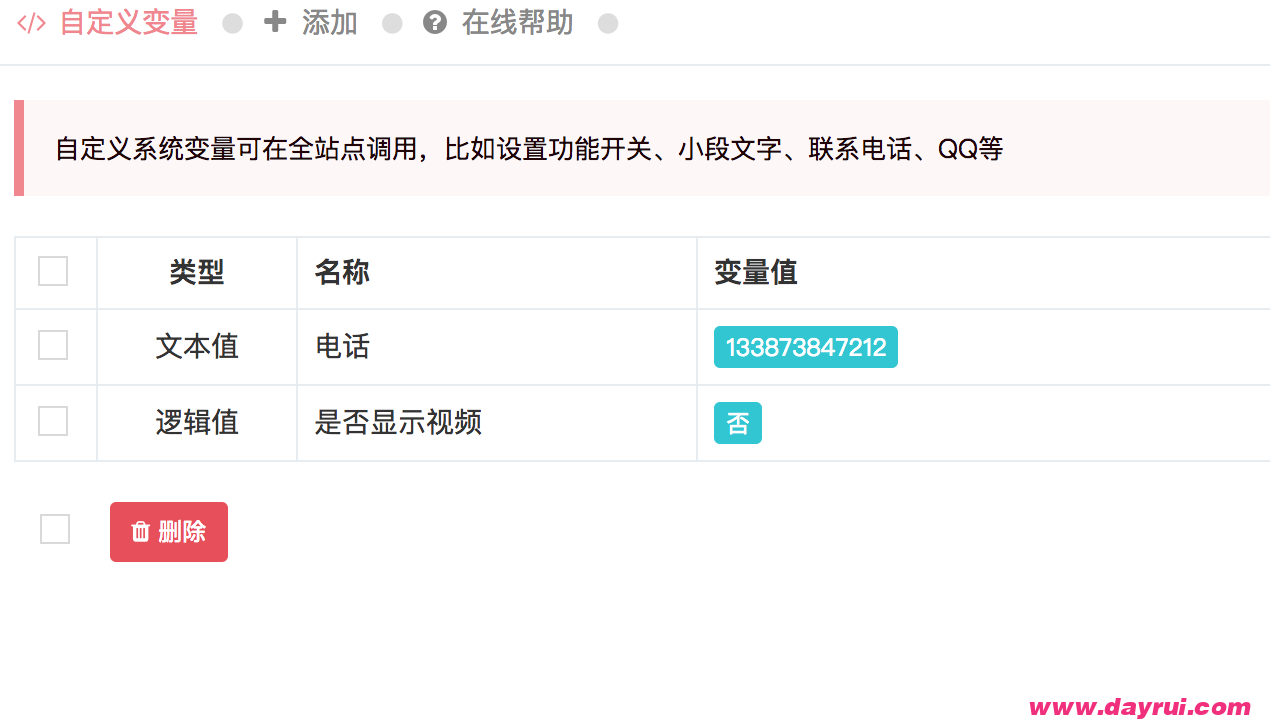Check the box for the 是否显示视频 row

click(x=53, y=421)
